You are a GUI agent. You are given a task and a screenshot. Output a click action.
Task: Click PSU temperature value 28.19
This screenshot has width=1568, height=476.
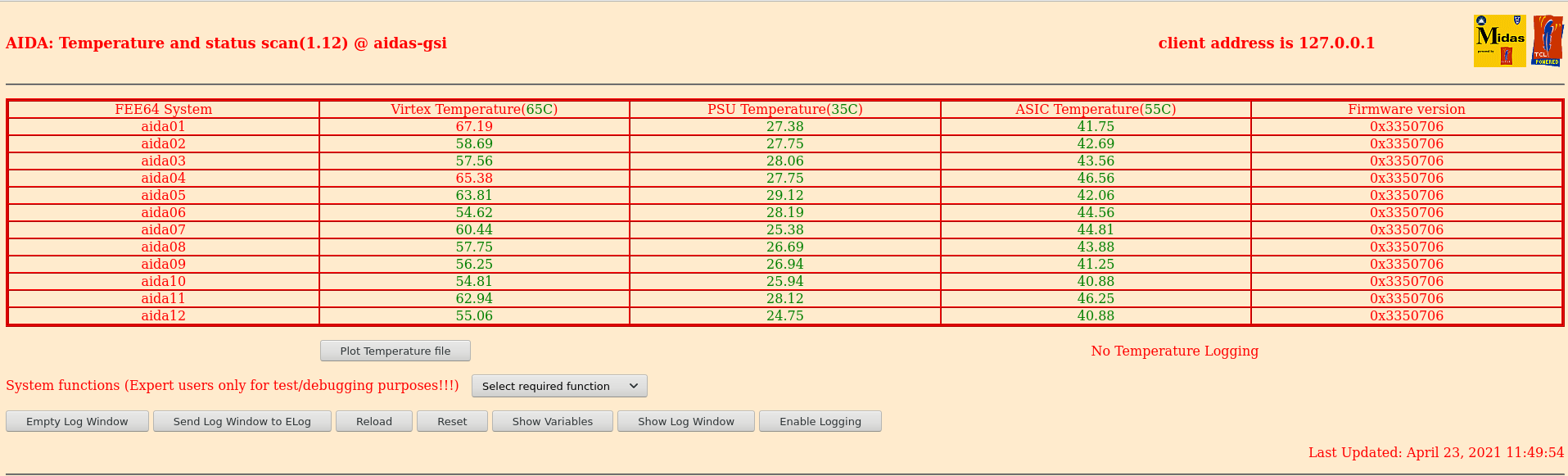click(x=785, y=212)
